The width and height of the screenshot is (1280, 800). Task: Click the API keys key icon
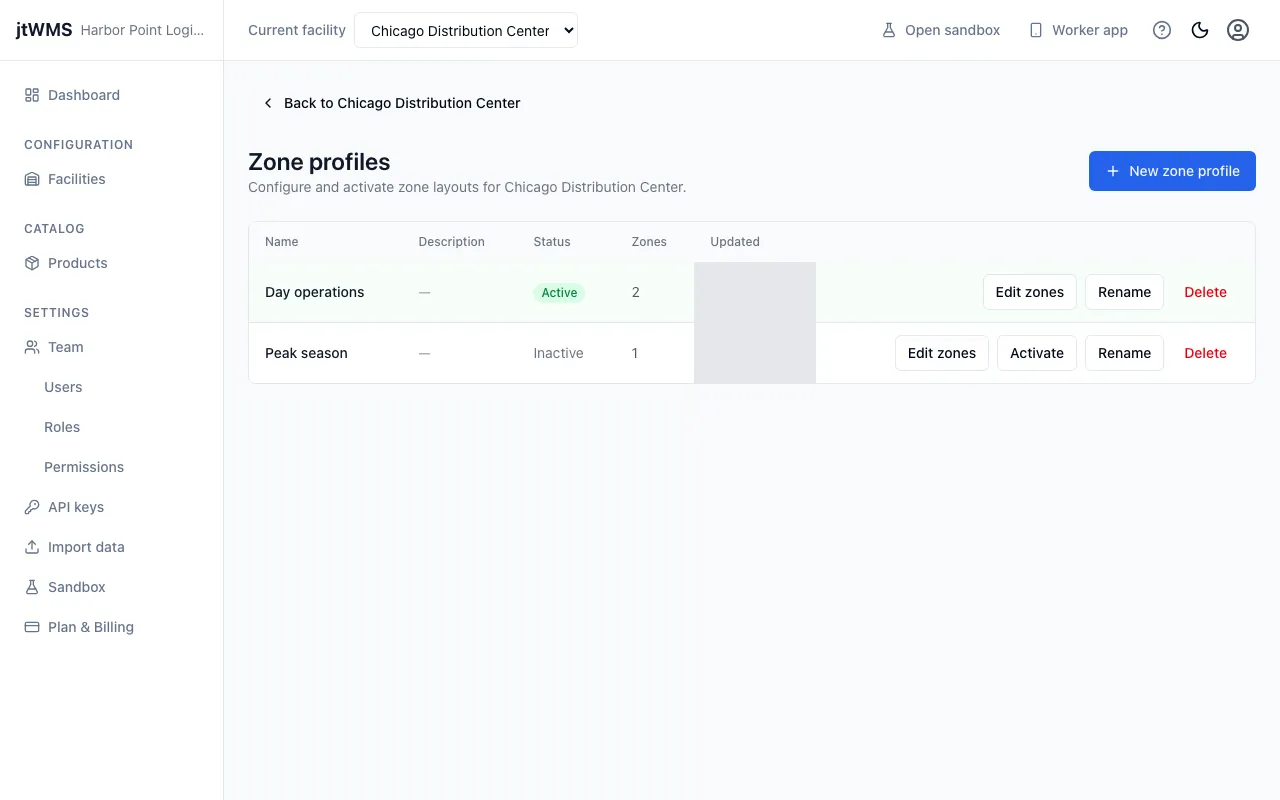(x=32, y=507)
